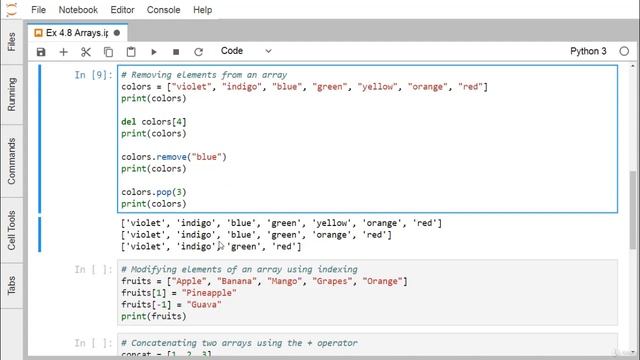The image size is (640, 360).
Task: Open the Running sidebar panel
Action: point(11,94)
